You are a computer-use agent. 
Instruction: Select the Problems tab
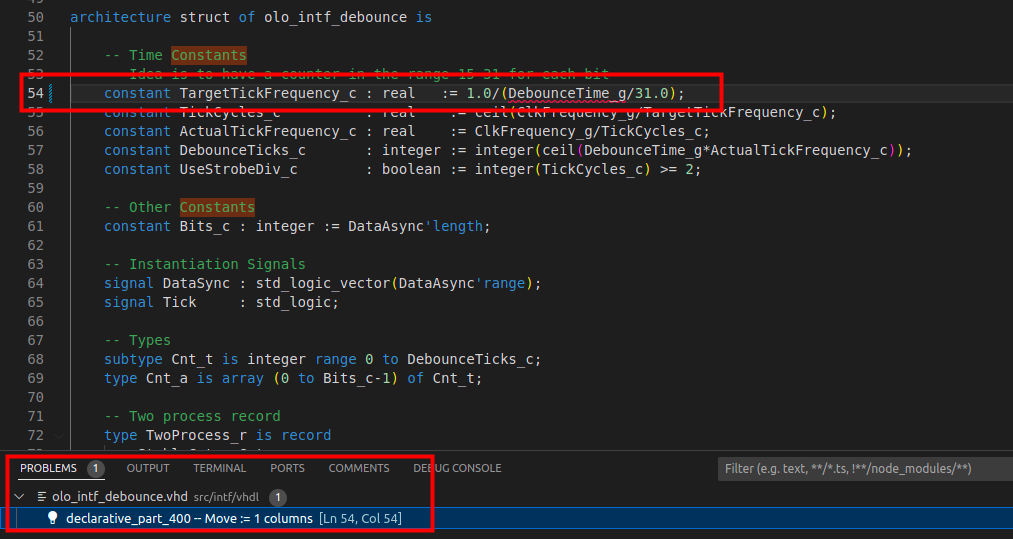tap(48, 468)
